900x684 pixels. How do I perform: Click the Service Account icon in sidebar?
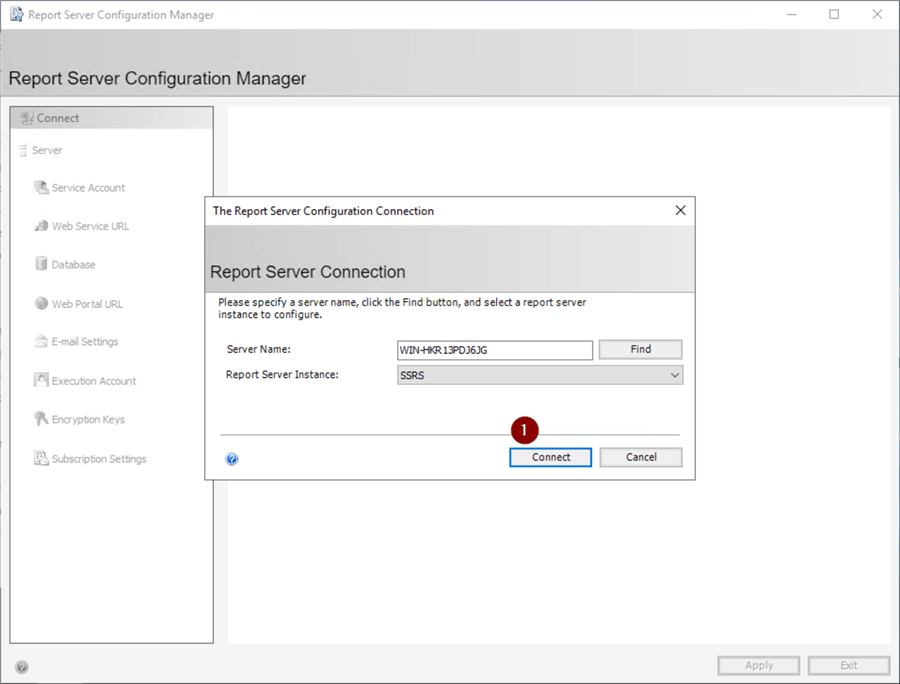click(41, 188)
